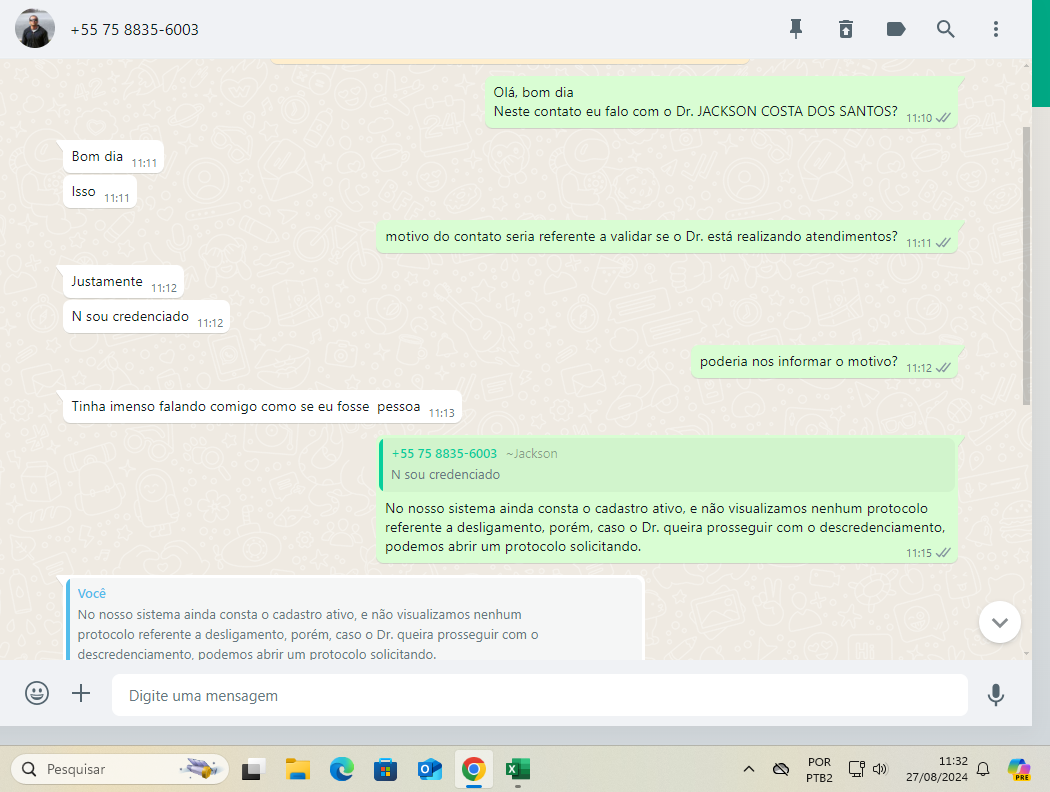
Task: Open the three-dot chat menu
Action: pos(996,29)
